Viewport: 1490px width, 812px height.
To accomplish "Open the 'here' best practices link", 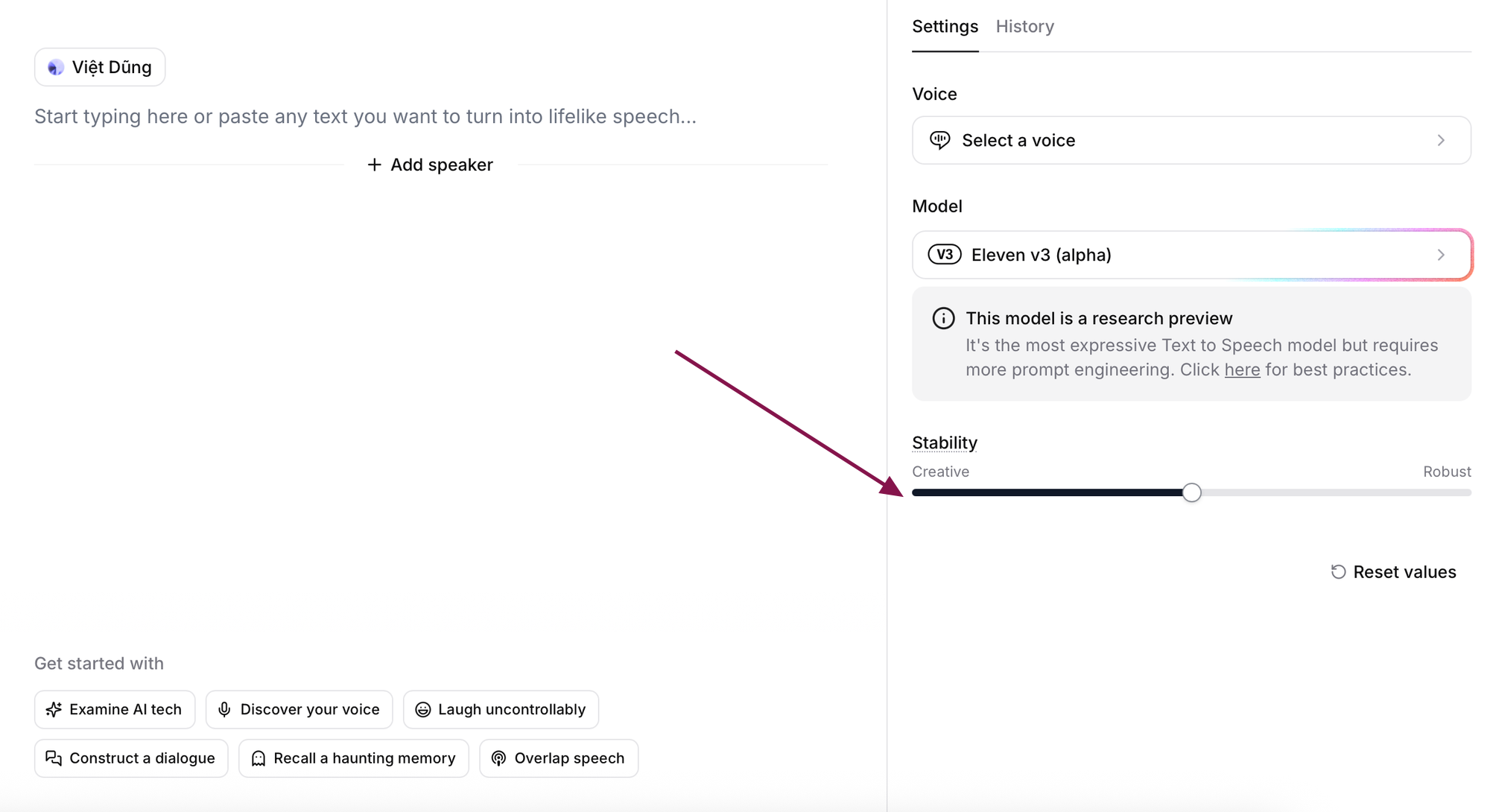I will click(1242, 370).
